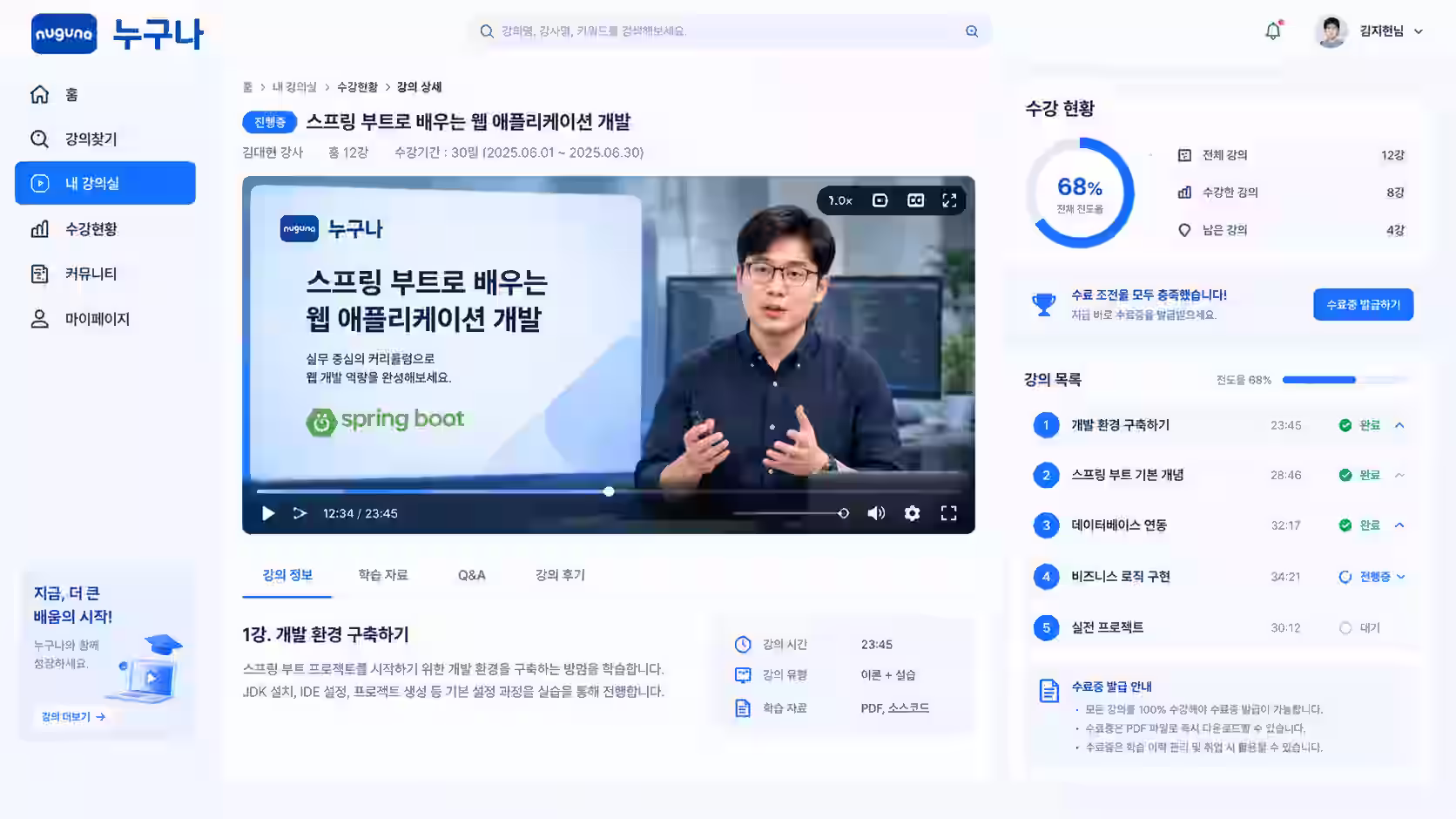Screen dimensions: 1456x819
Task: Open the 홈 sidebar item
Action: pyautogui.click(x=104, y=94)
